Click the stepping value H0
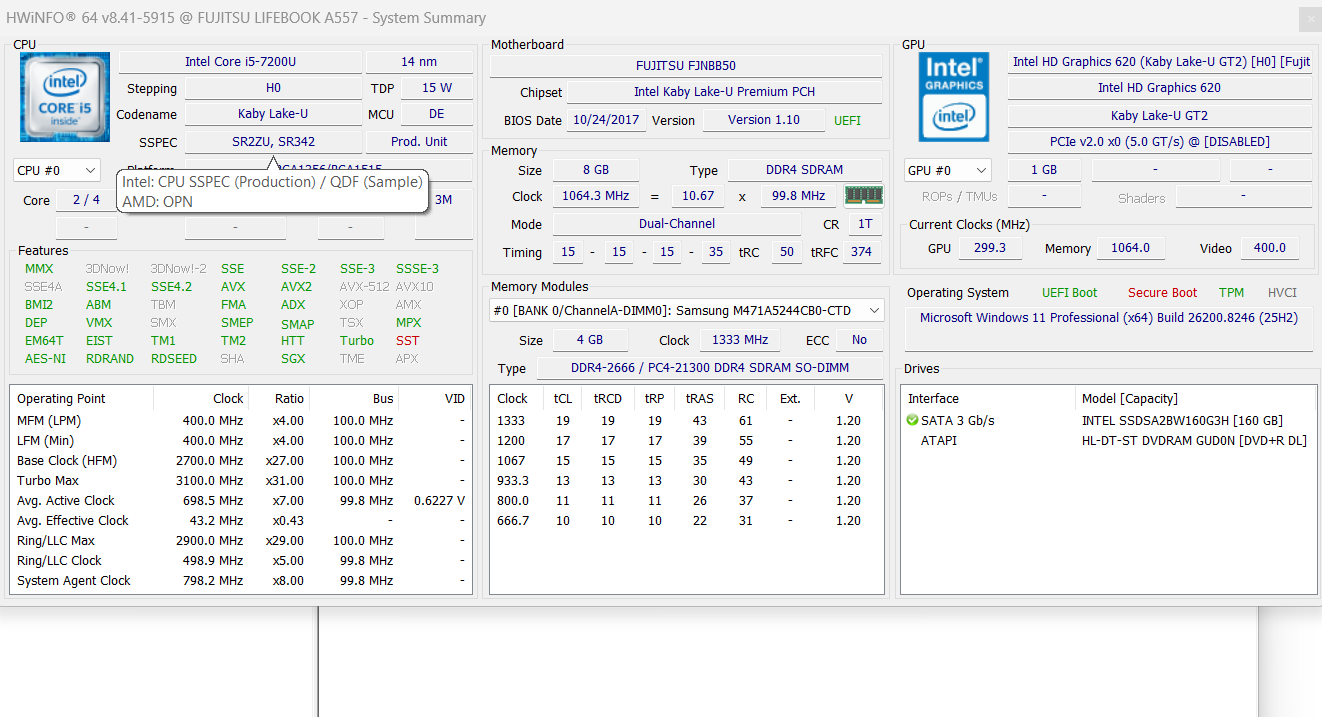Viewport: 1322px width, 717px height. [x=273, y=88]
